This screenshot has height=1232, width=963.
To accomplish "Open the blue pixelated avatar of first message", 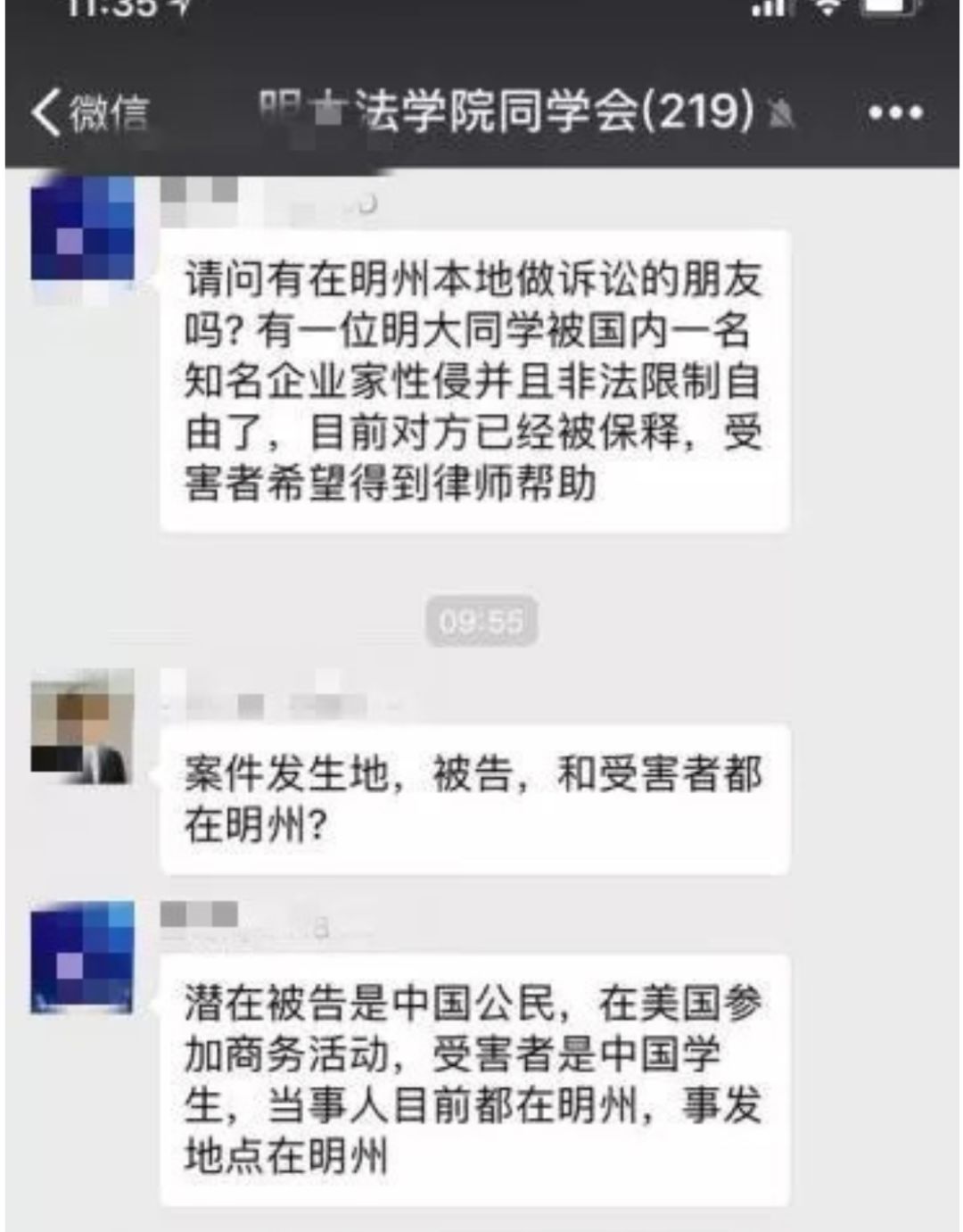I will [x=83, y=228].
